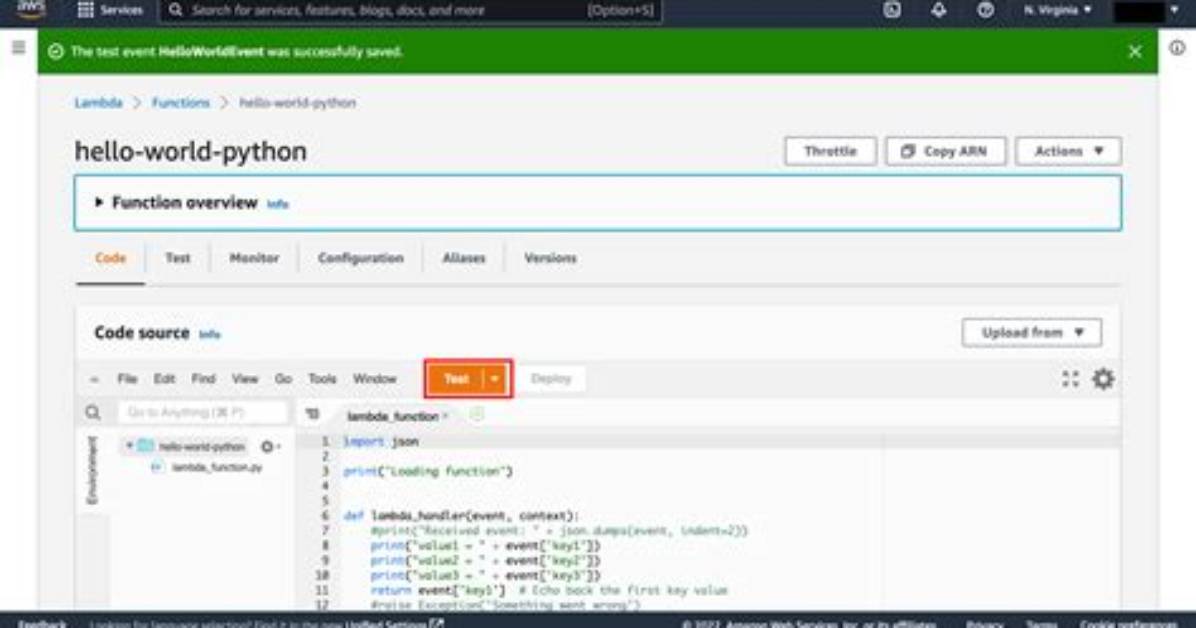
Task: Open the Terms footer link
Action: [x=1040, y=623]
